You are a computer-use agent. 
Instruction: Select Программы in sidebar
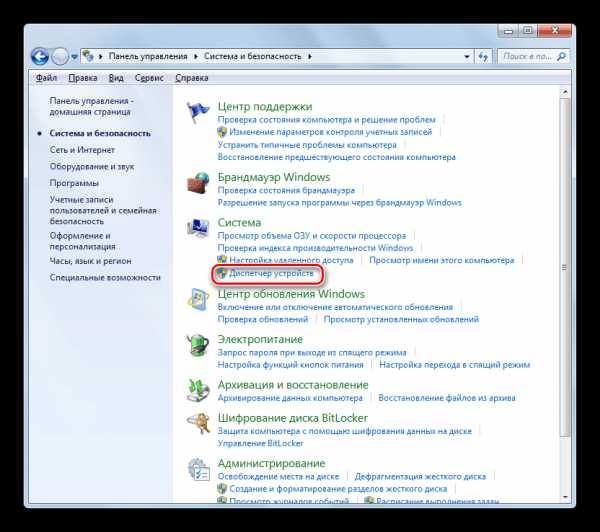pos(74,183)
